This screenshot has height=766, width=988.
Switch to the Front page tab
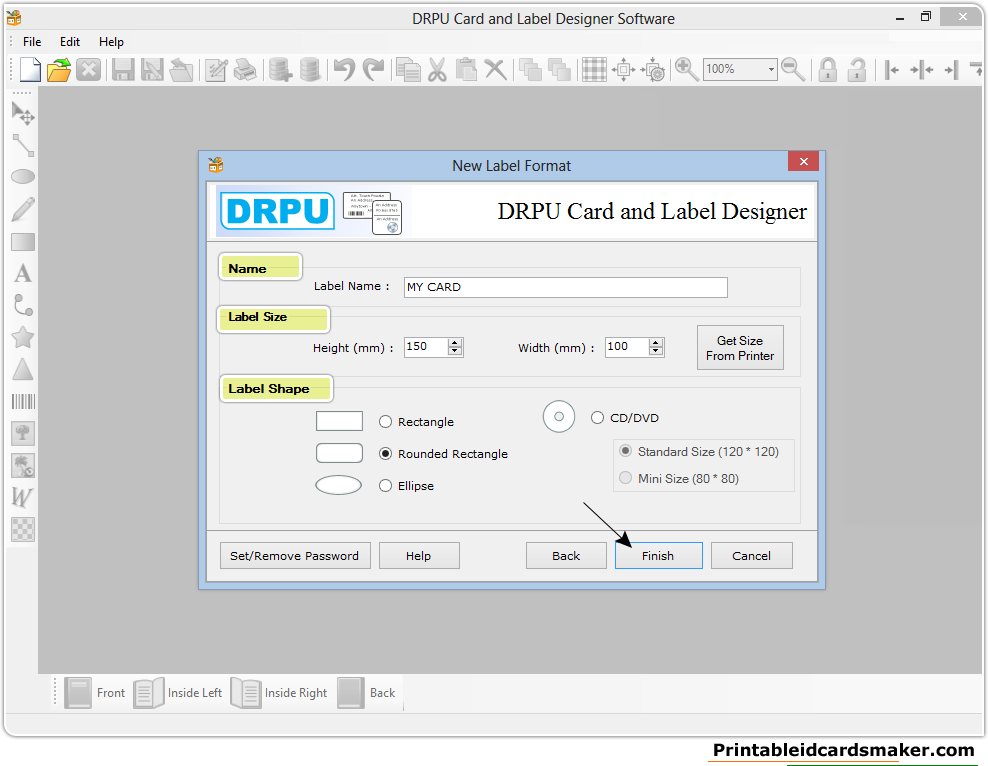(x=95, y=693)
